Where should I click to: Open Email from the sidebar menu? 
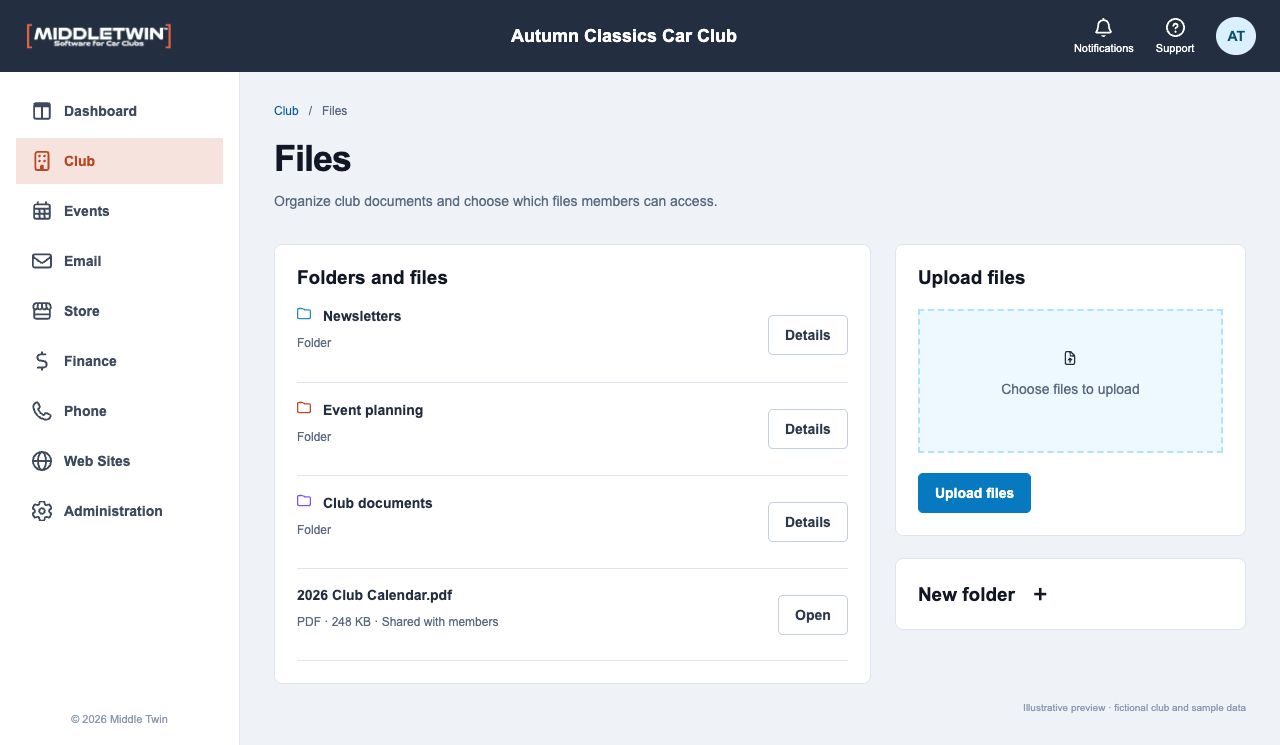119,261
